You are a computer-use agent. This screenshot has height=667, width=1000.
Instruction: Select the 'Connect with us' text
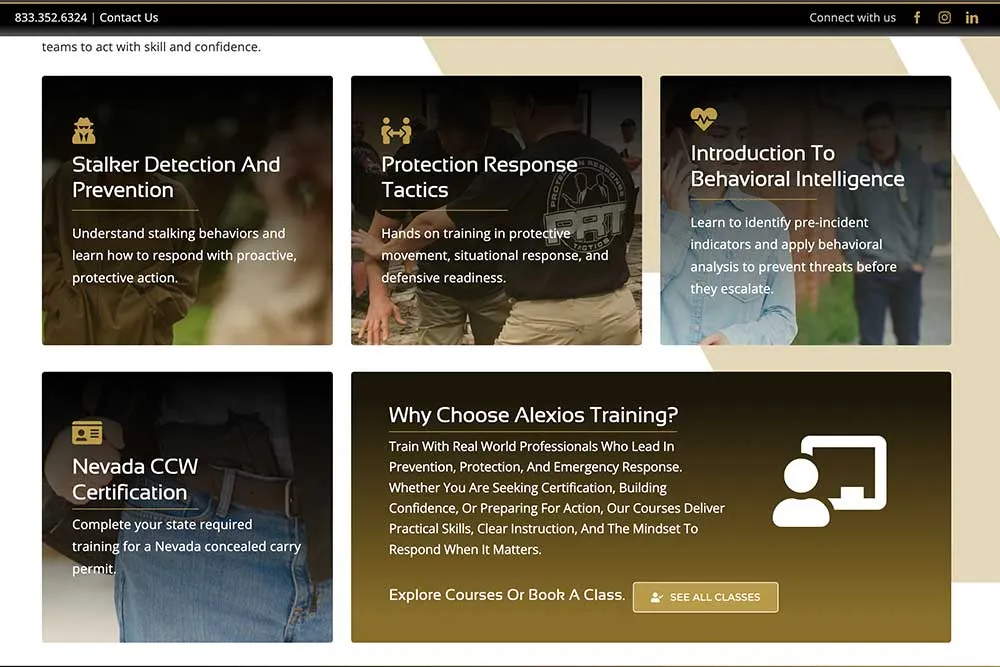(852, 18)
